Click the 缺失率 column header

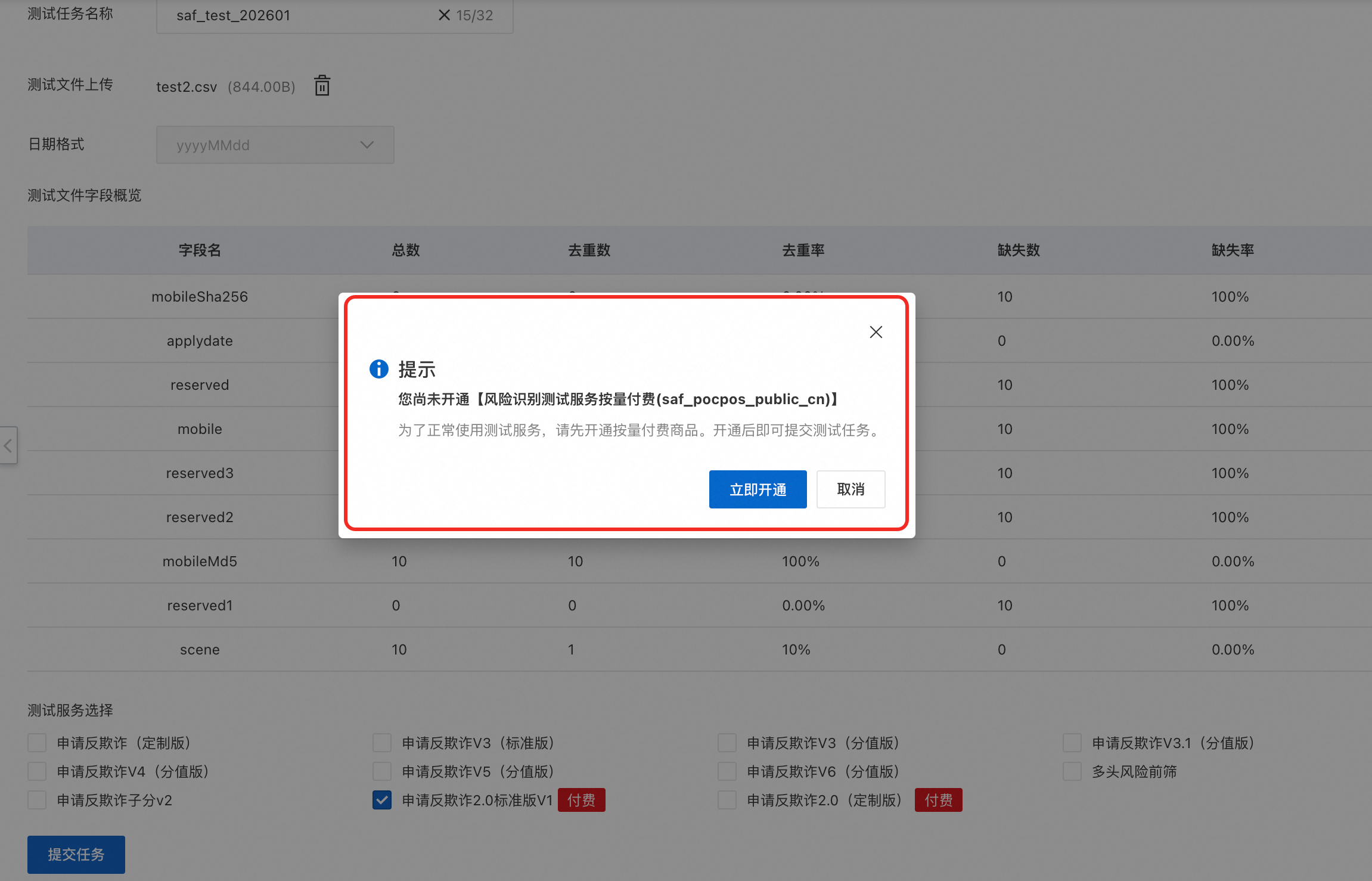click(1233, 250)
